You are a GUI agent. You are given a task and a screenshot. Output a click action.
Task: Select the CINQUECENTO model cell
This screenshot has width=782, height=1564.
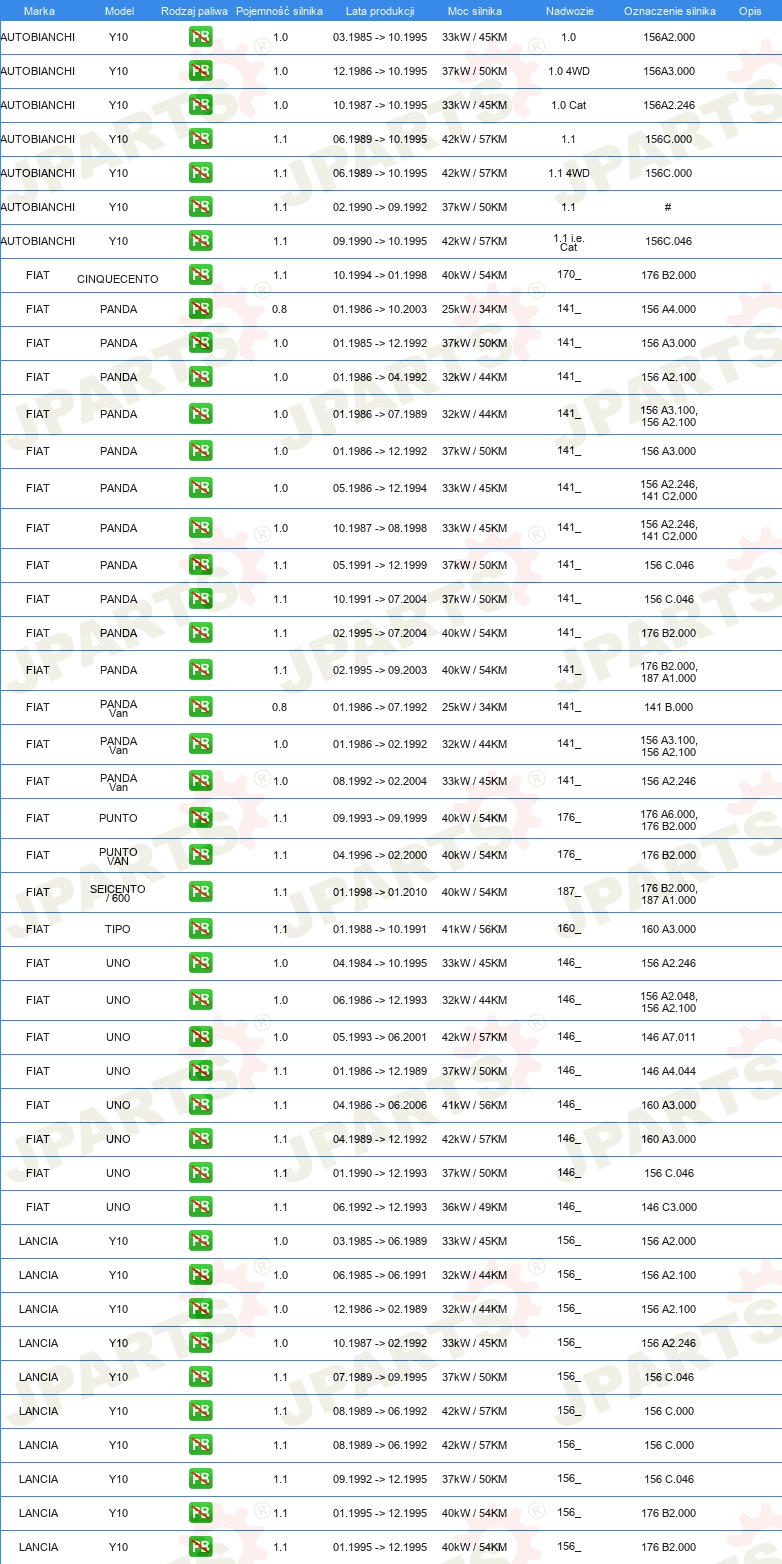pos(118,279)
